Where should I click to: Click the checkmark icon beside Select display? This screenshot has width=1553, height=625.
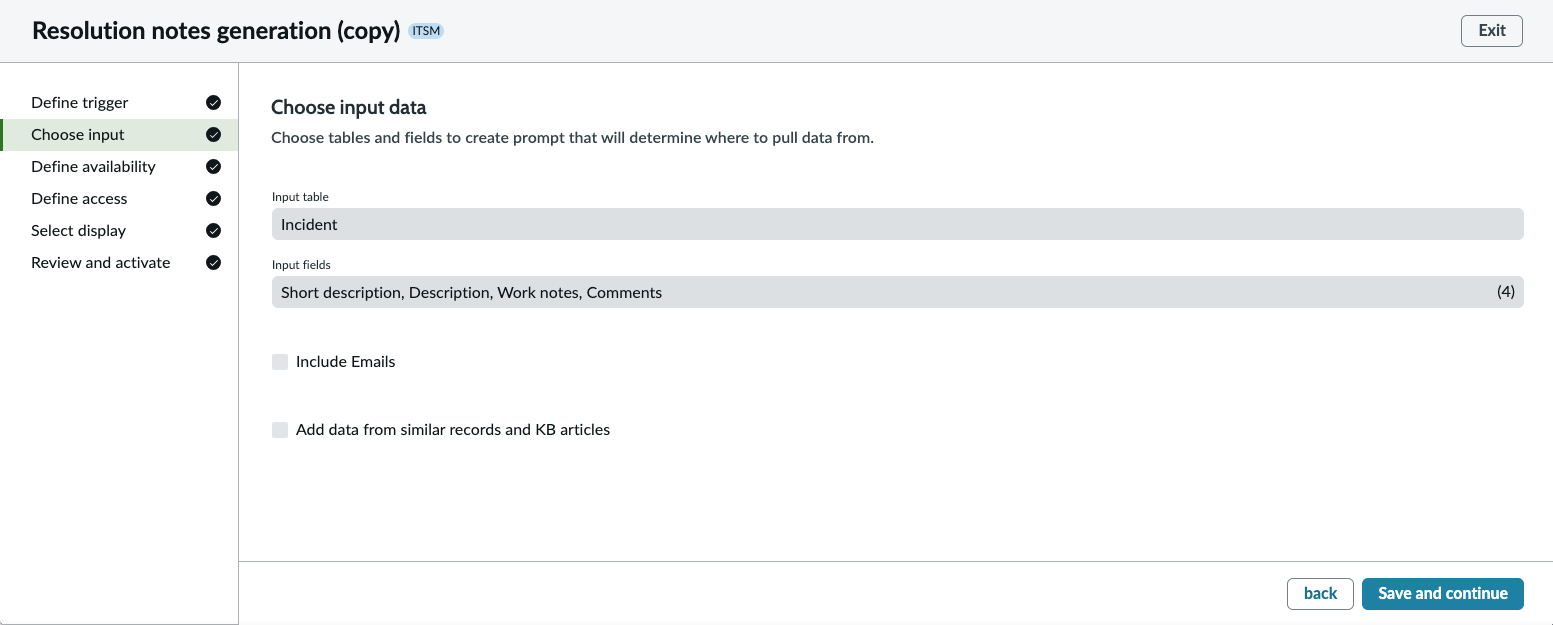213,231
